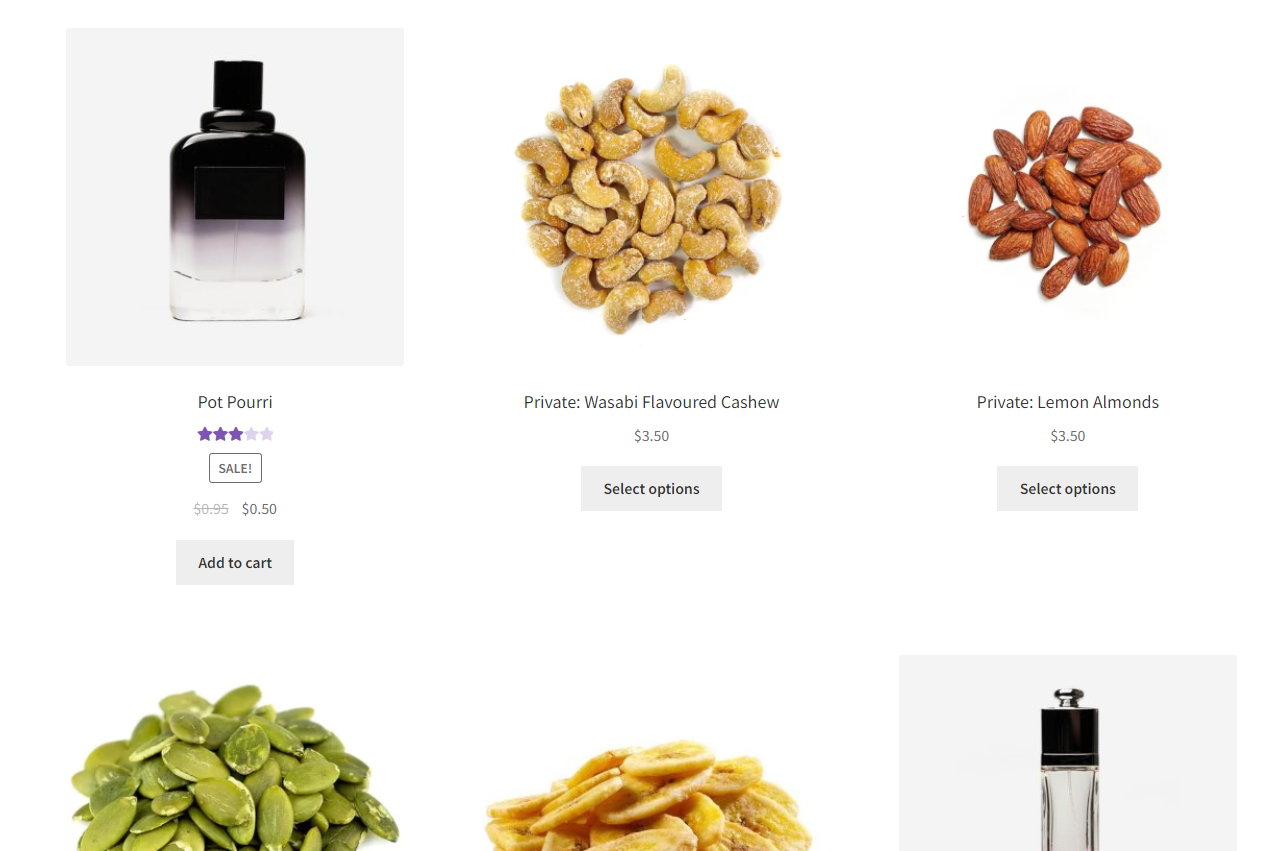
Task: Click the $3.50 price under Lemon Almonds
Action: [x=1067, y=436]
